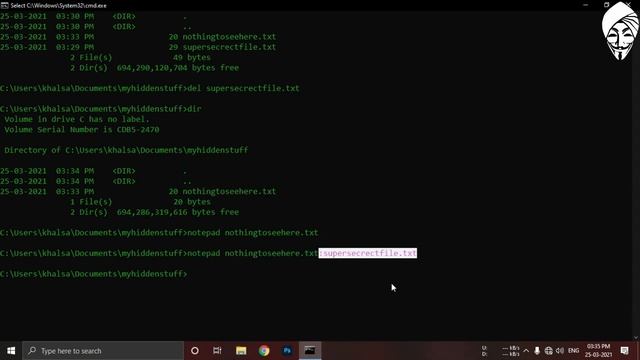The width and height of the screenshot is (640, 360).
Task: Restore down the Command Prompt window
Action: pyautogui.click(x=607, y=5)
